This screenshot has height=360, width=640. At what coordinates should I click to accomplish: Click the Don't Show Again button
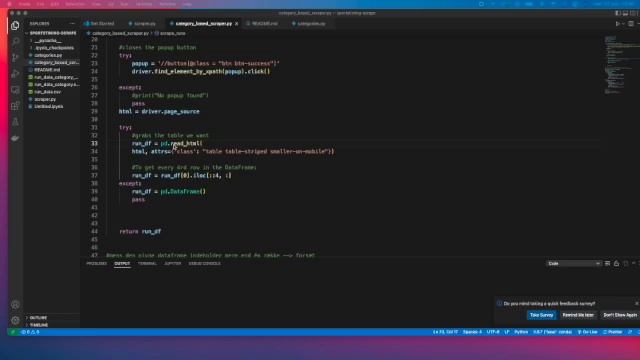(x=620, y=315)
